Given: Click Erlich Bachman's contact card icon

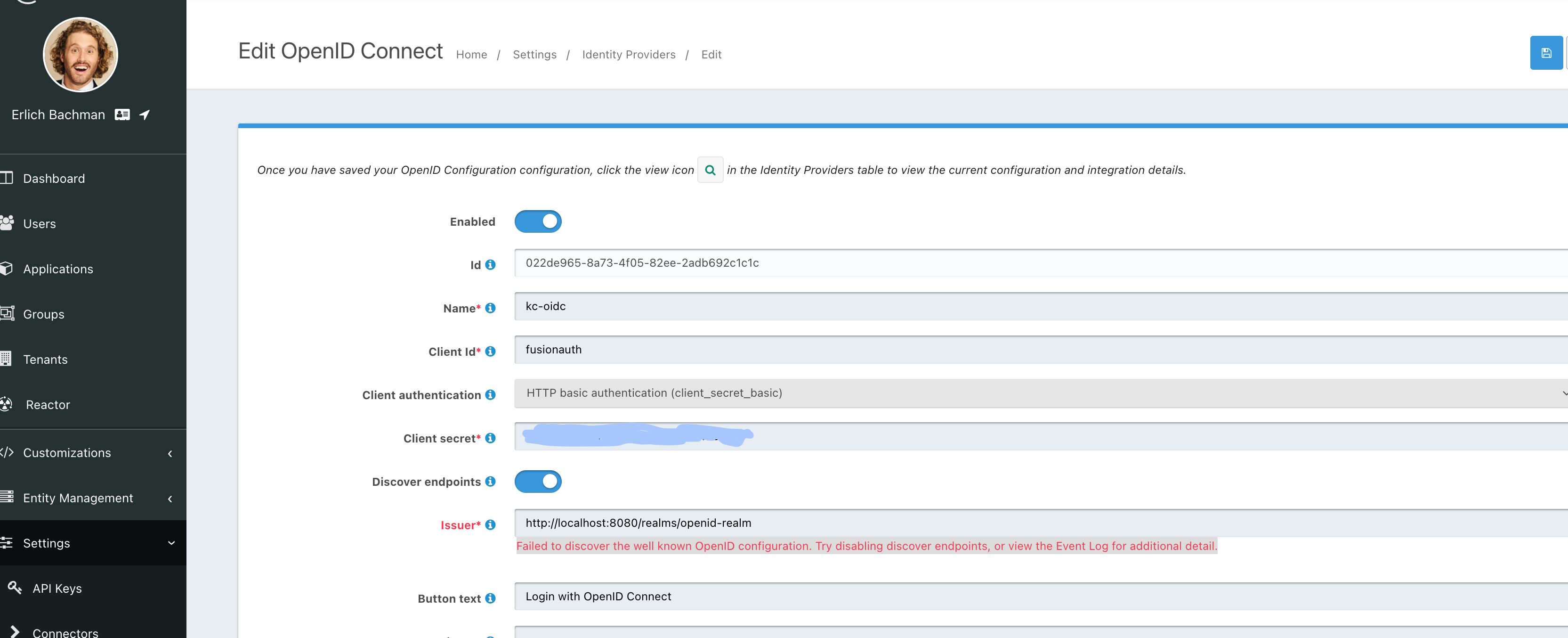Looking at the screenshot, I should coord(122,115).
